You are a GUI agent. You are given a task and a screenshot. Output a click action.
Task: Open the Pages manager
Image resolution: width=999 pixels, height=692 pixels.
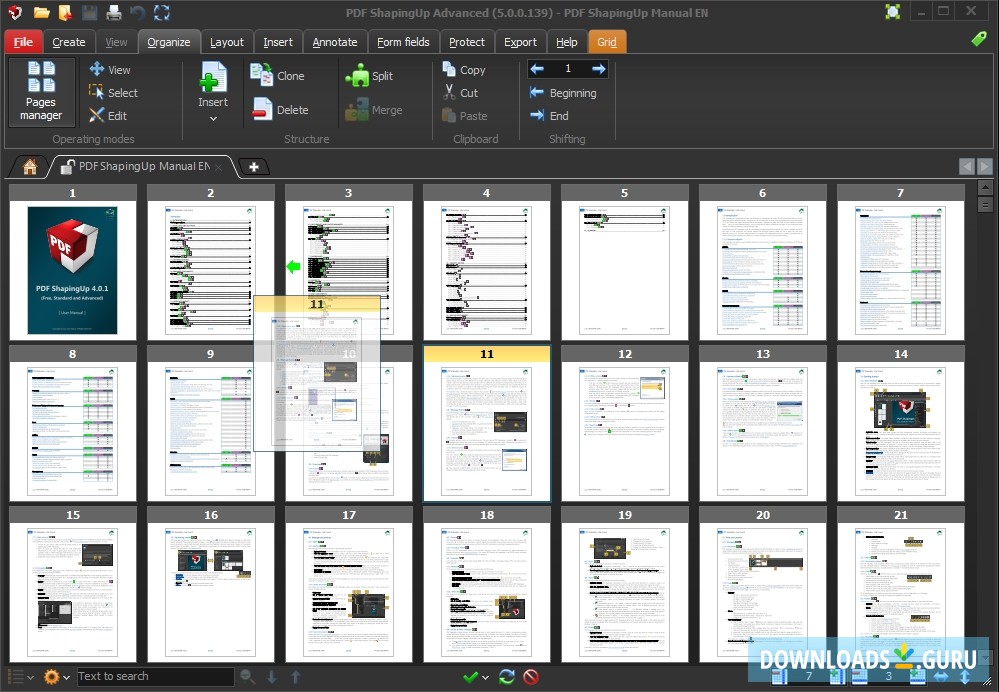tap(41, 92)
